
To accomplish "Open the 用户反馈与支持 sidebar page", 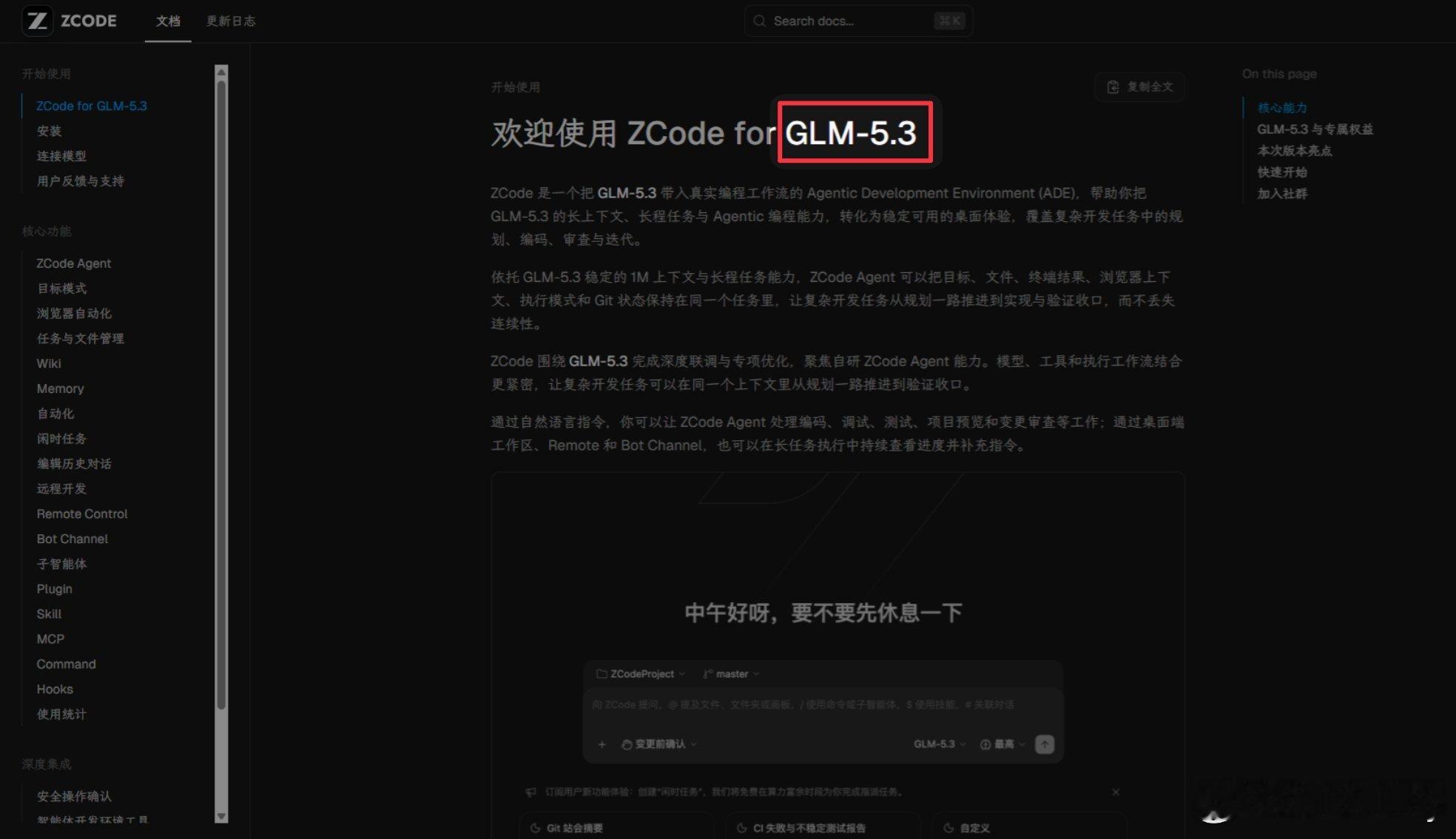I will pos(81,181).
